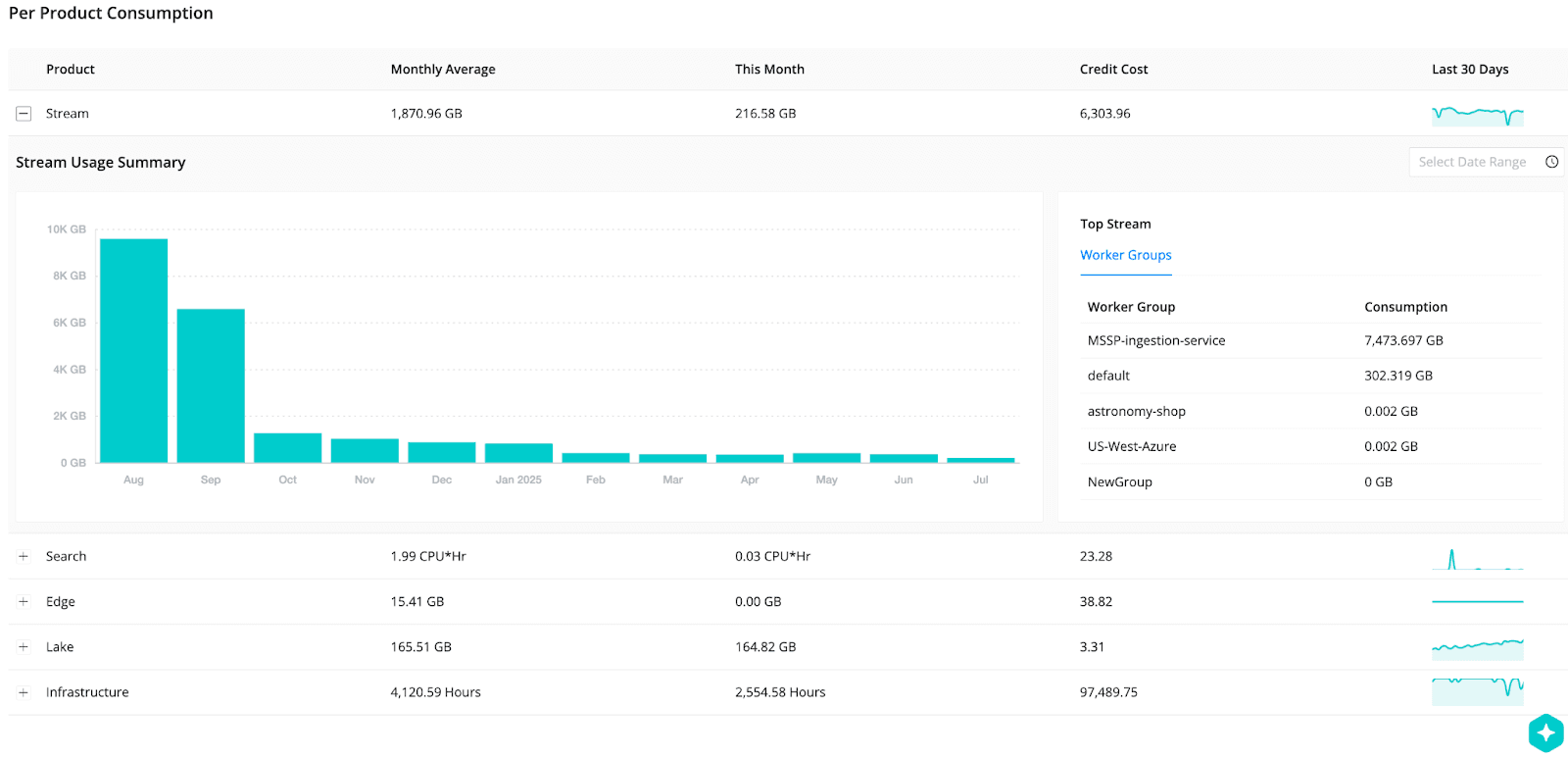Open the AI assistant sparkle icon
Screen dimensions: 1568x759
1545,733
